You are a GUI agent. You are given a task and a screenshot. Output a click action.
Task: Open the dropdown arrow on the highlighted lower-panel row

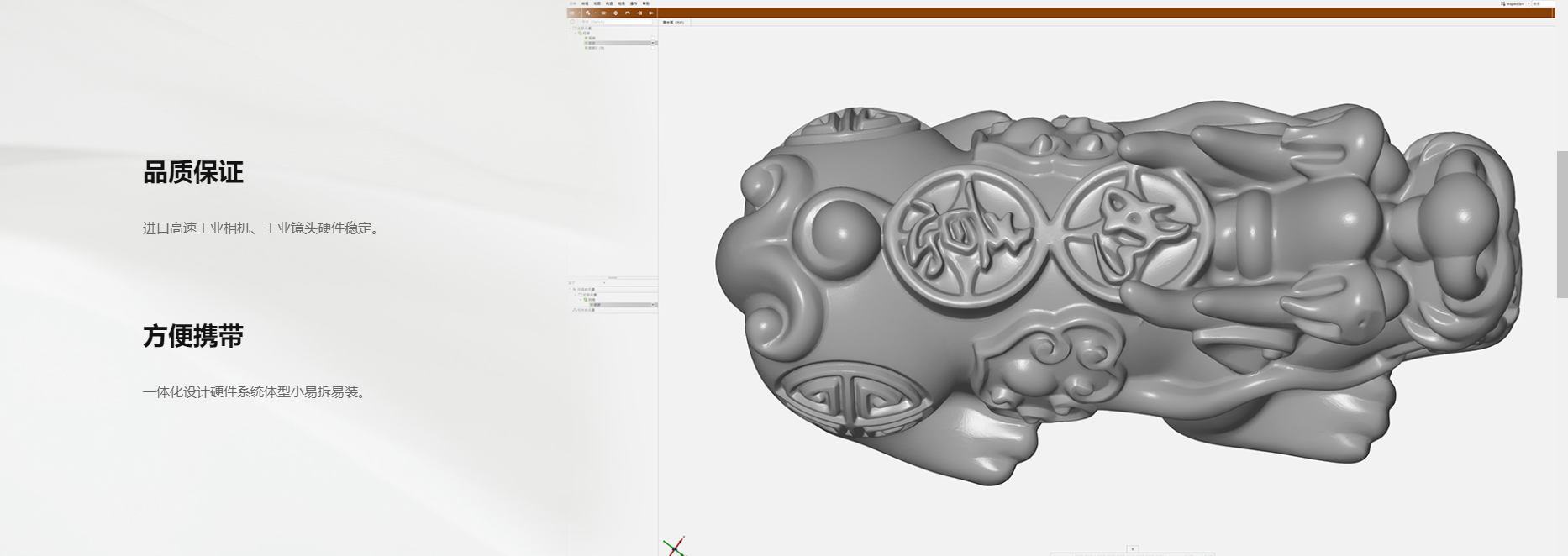pyautogui.click(x=653, y=305)
